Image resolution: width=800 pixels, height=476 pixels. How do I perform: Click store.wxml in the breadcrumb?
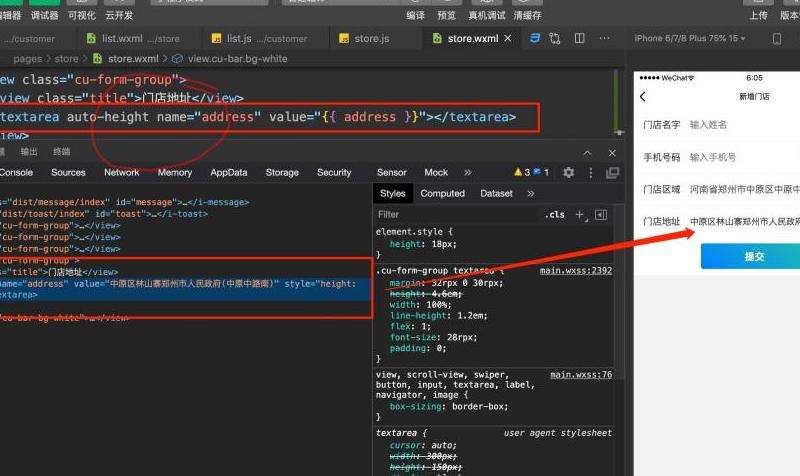tap(133, 59)
